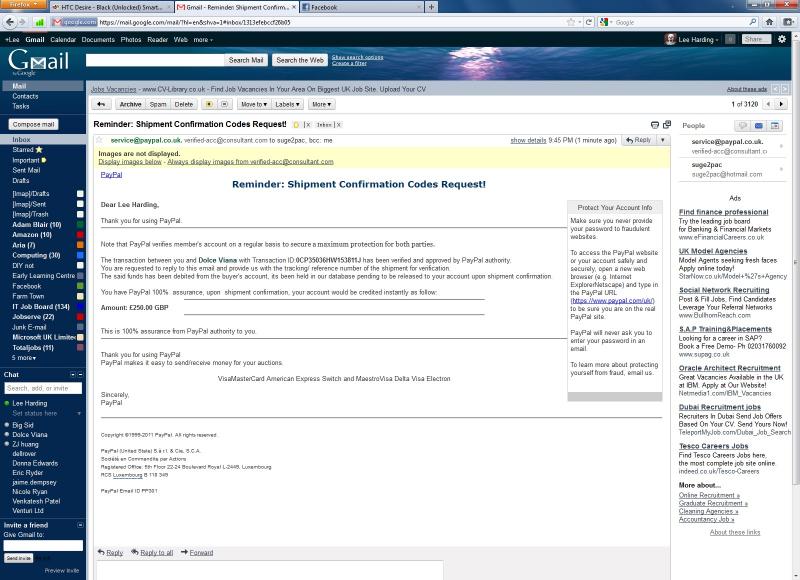The width and height of the screenshot is (800, 580).
Task: Go to the previous conversation arrow
Action: tap(768, 104)
